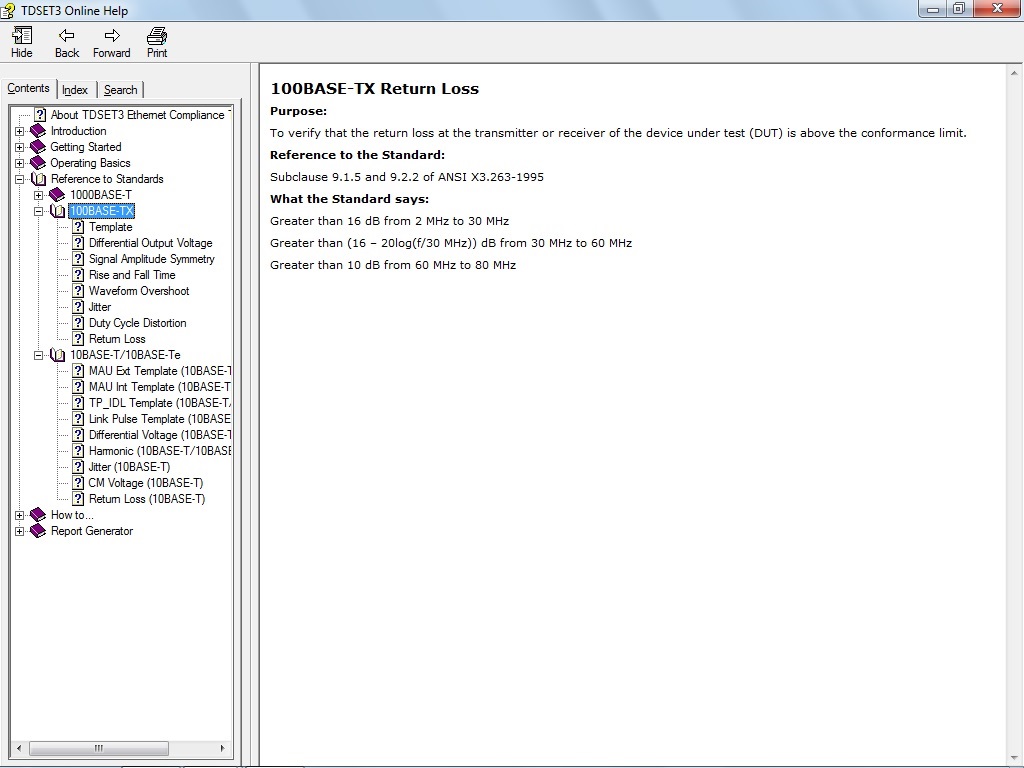Switch to the Index tab
The height and width of the screenshot is (768, 1024).
click(75, 89)
